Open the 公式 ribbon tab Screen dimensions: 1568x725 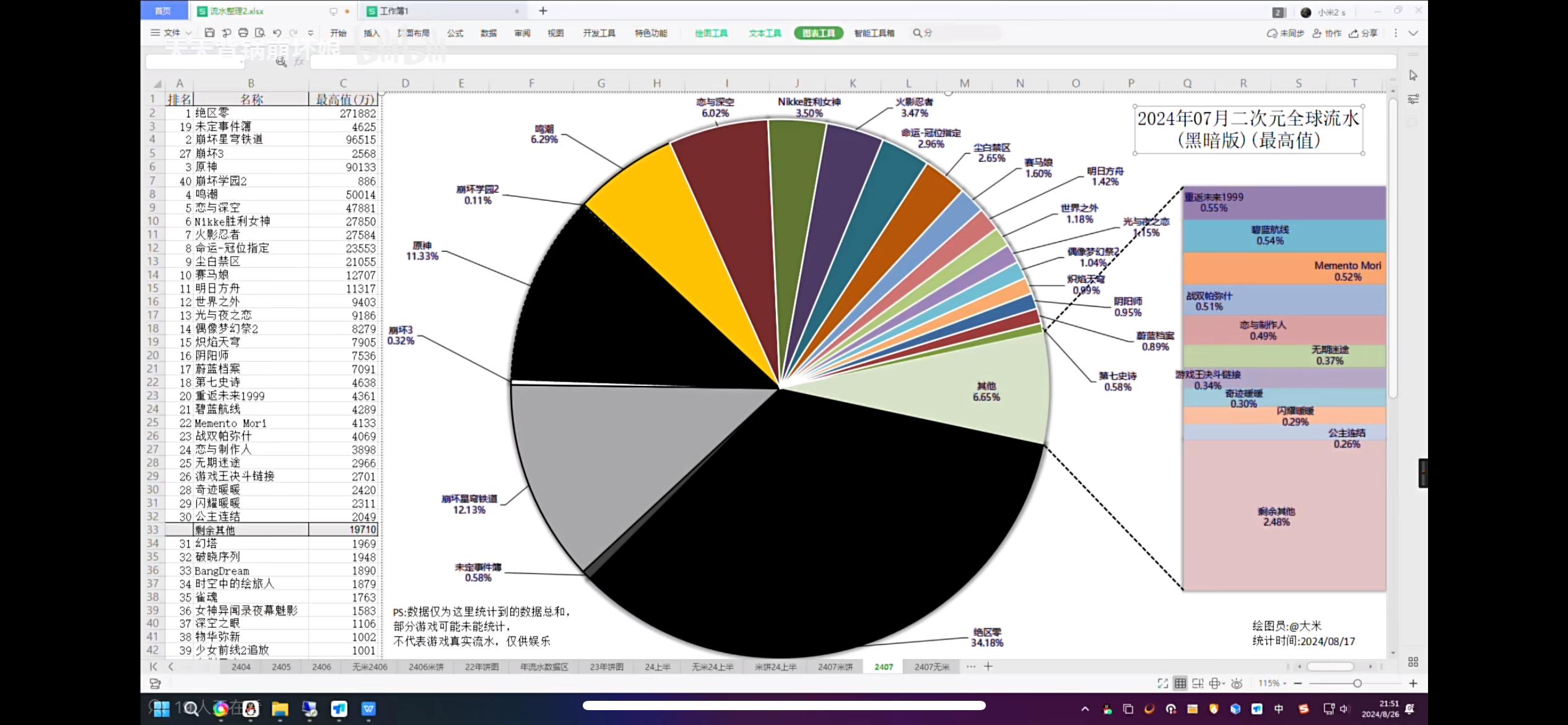pos(455,33)
